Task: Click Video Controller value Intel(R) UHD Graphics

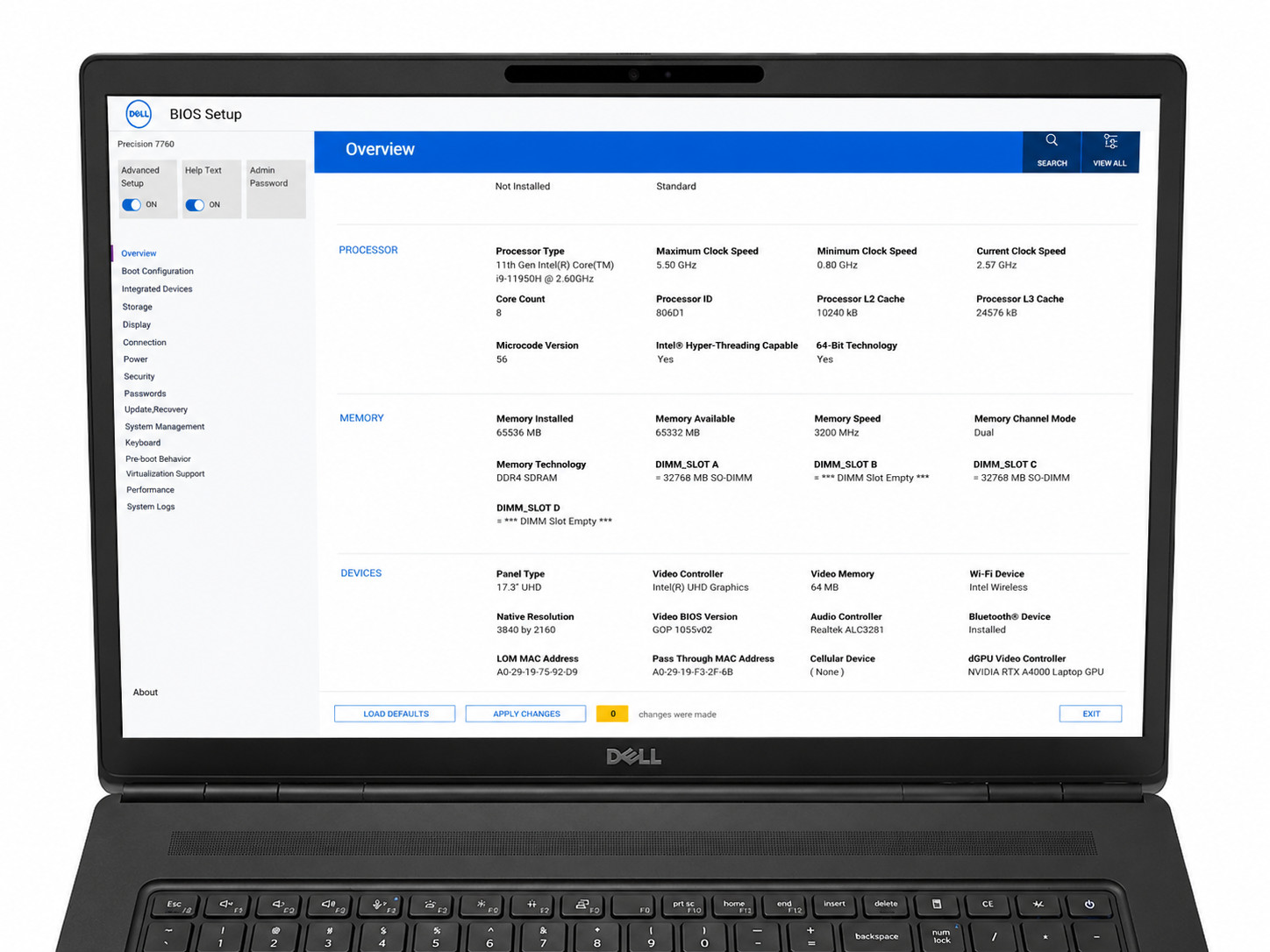Action: [701, 588]
